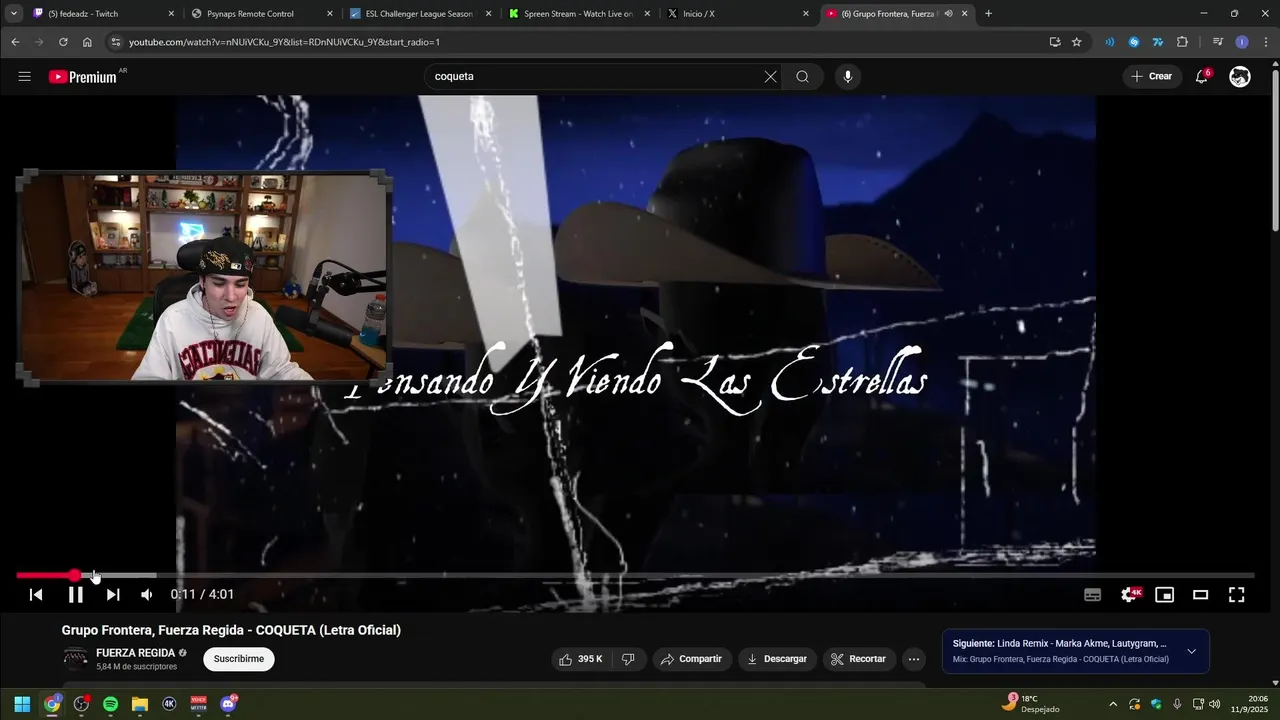Viewport: 1280px width, 720px height.
Task: Mute the video volume
Action: point(147,594)
